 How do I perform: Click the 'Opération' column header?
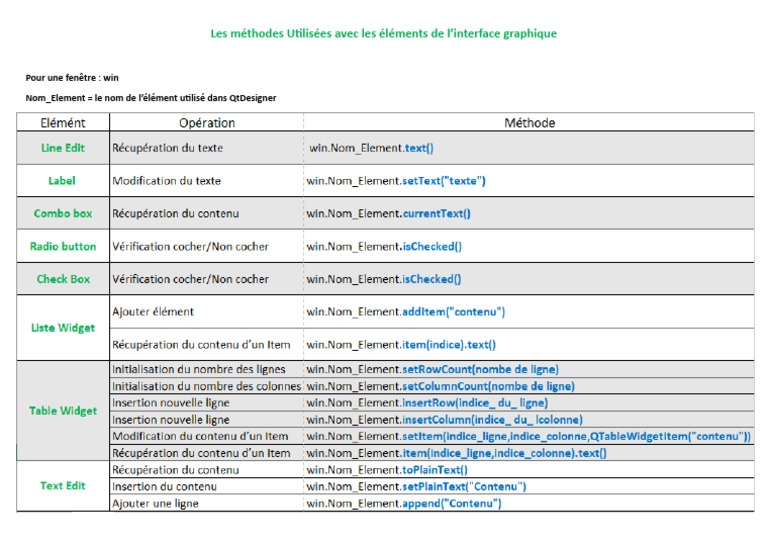coord(207,123)
